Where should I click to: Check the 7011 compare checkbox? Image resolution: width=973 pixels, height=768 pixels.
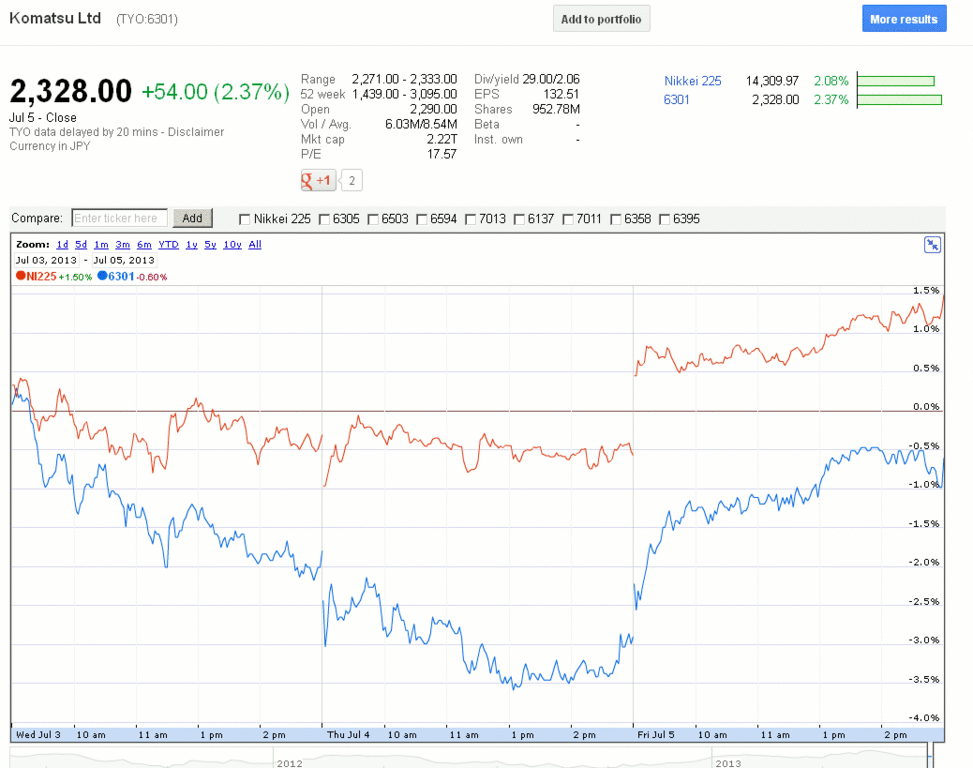click(568, 219)
